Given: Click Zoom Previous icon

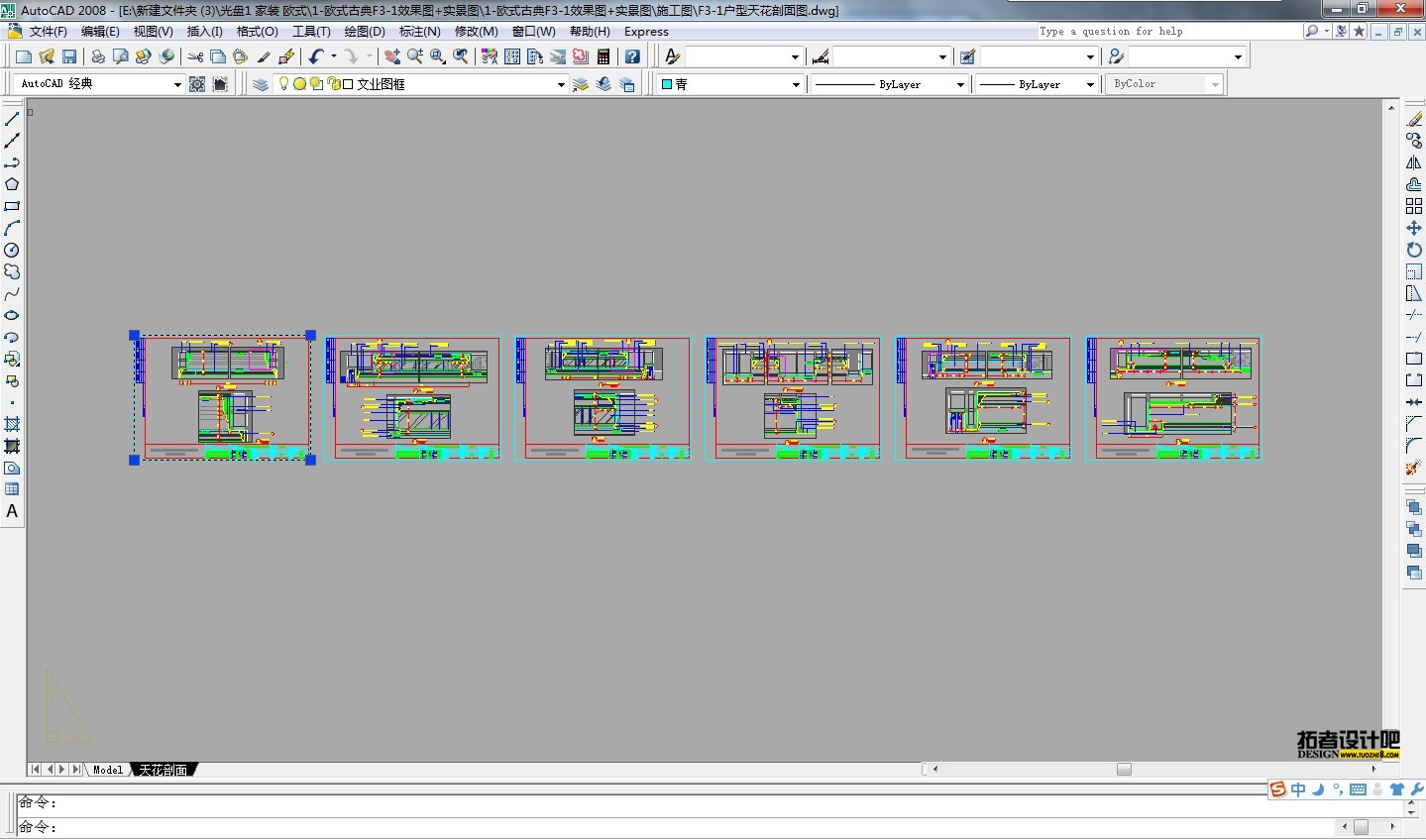Looking at the screenshot, I should pos(461,57).
